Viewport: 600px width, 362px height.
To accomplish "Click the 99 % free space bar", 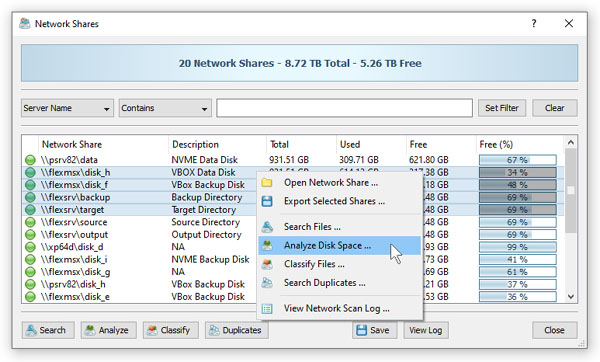I will (x=518, y=247).
